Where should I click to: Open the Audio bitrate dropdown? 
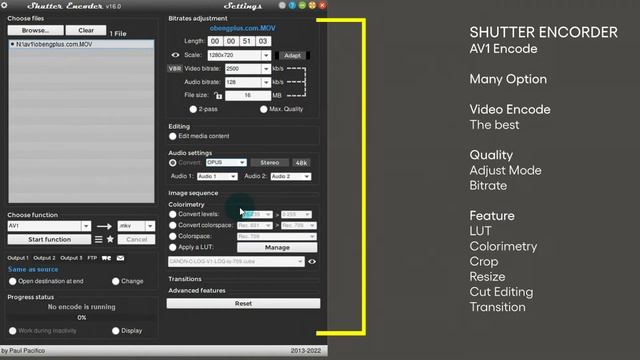[248, 82]
